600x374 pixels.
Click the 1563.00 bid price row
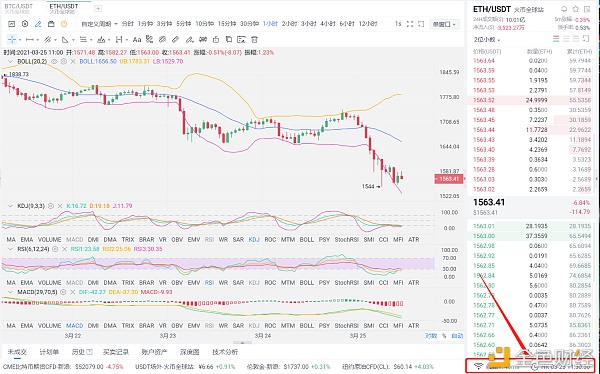[532, 236]
